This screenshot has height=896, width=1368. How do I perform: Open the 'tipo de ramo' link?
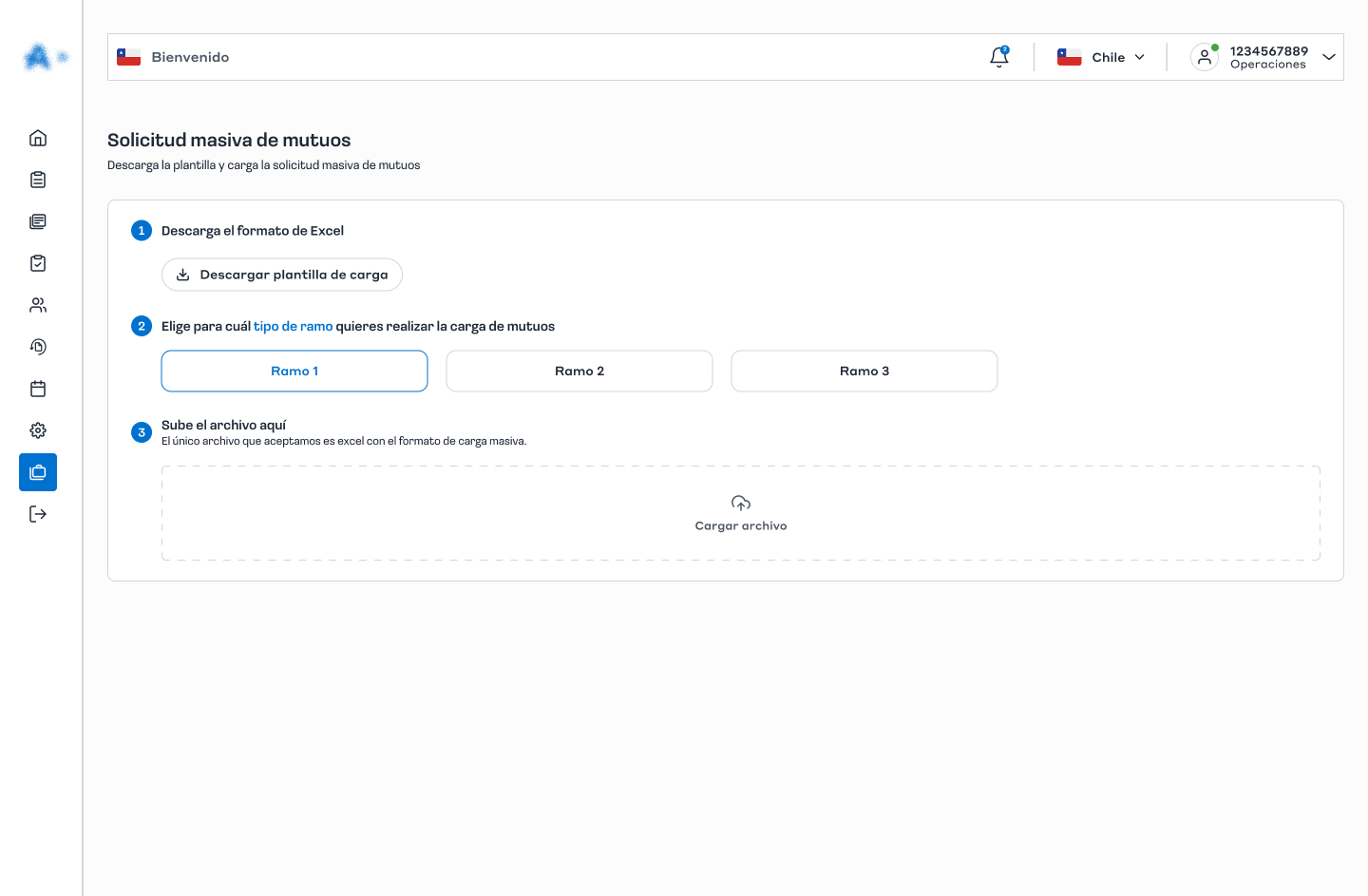pyautogui.click(x=293, y=326)
